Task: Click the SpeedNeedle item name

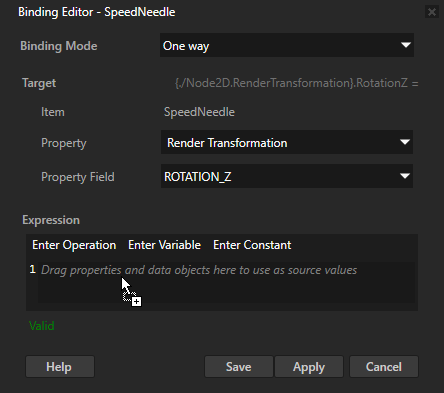Action: point(199,112)
